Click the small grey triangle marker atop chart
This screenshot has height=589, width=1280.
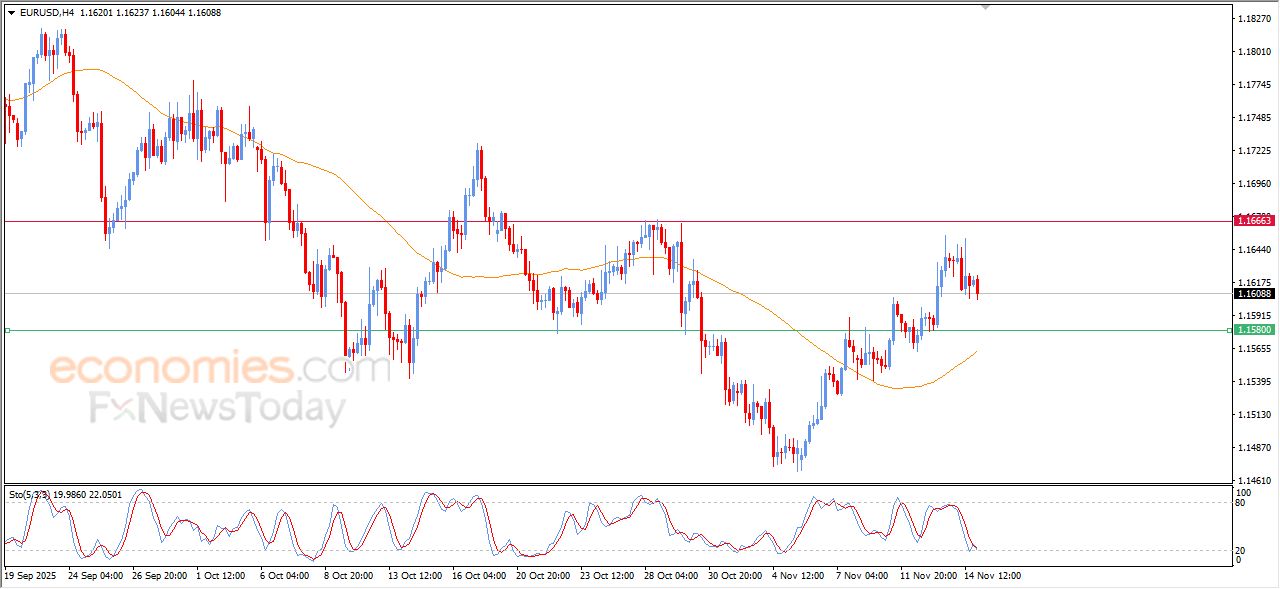tap(985, 7)
